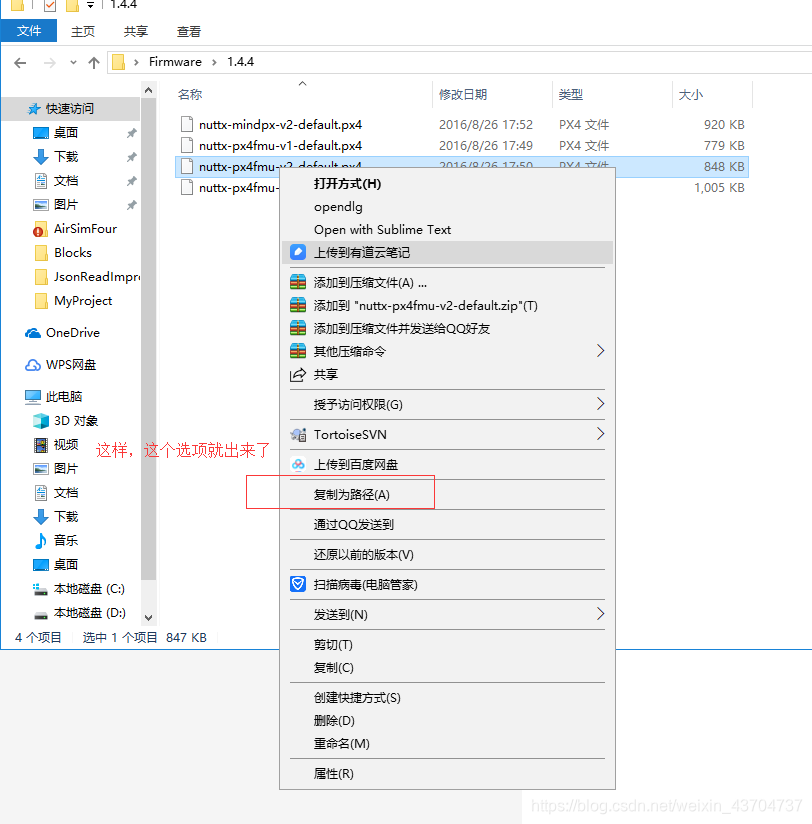Screen dimensions: 812x824
Task: Open recent locations dropdown arrow
Action: [73, 63]
